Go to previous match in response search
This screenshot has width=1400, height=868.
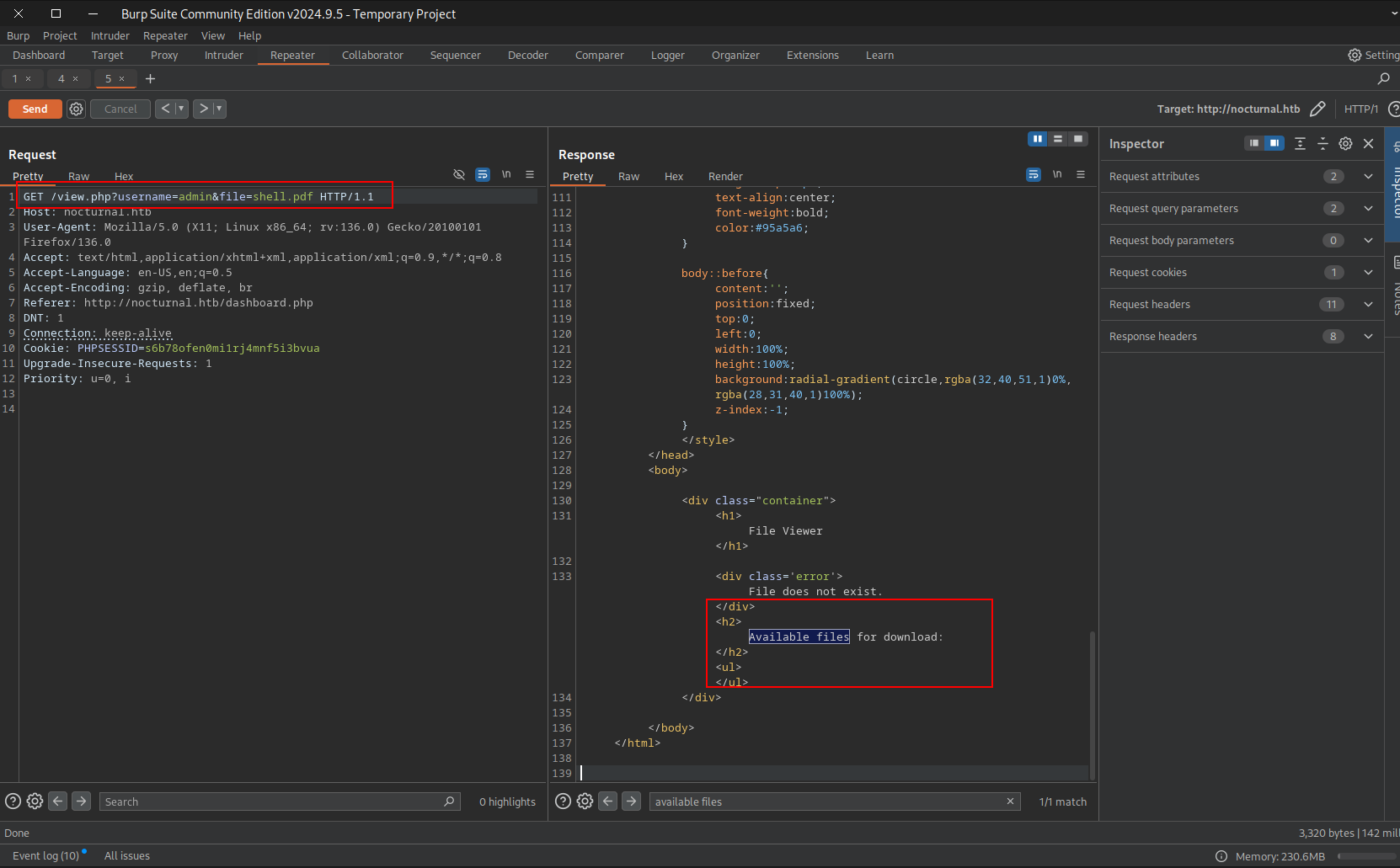607,801
